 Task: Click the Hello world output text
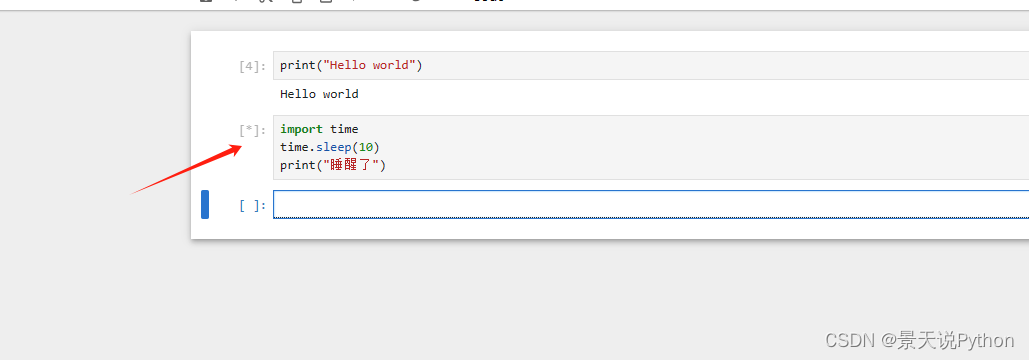click(319, 94)
